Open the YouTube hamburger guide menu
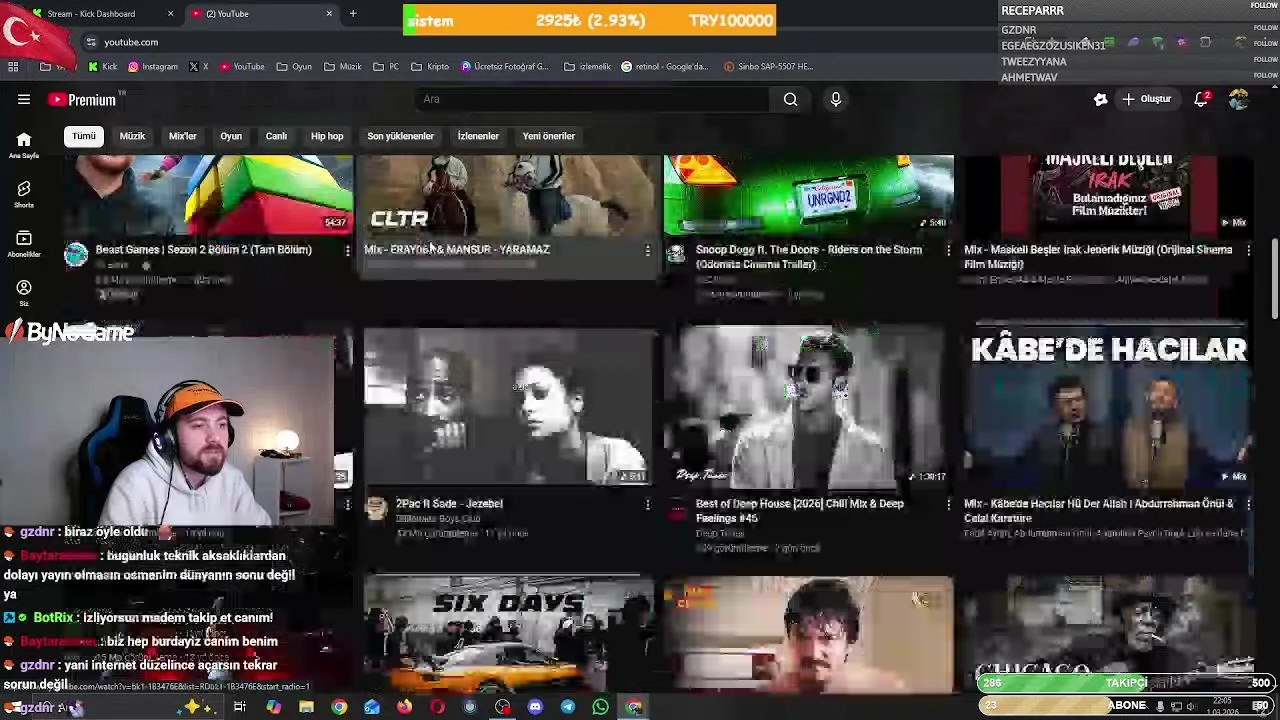The height and width of the screenshot is (720, 1280). tap(24, 99)
